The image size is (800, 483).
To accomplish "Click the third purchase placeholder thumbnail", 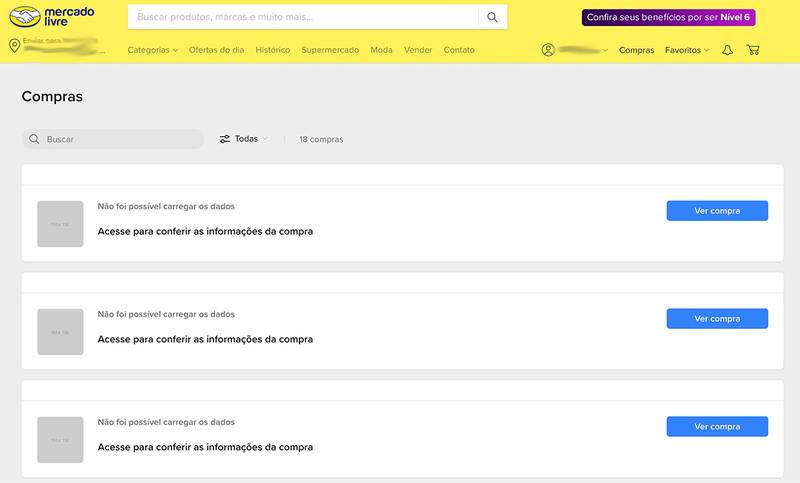I will click(x=60, y=440).
